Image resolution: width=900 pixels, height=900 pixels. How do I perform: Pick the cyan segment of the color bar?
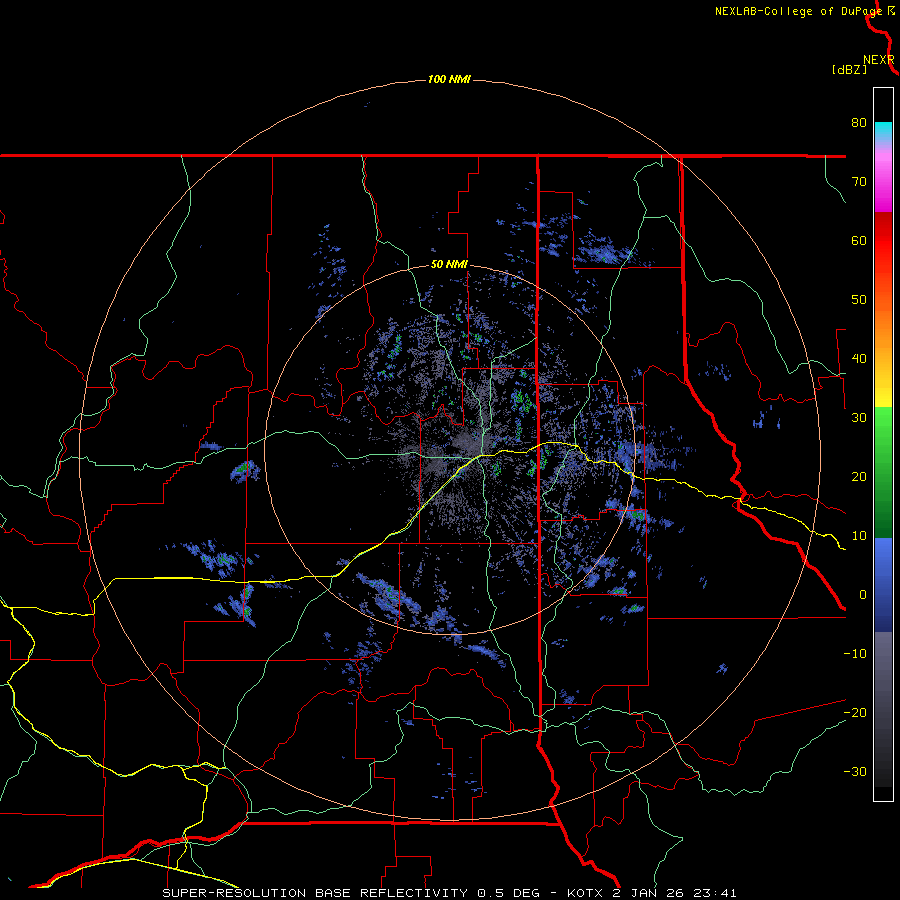tap(883, 129)
